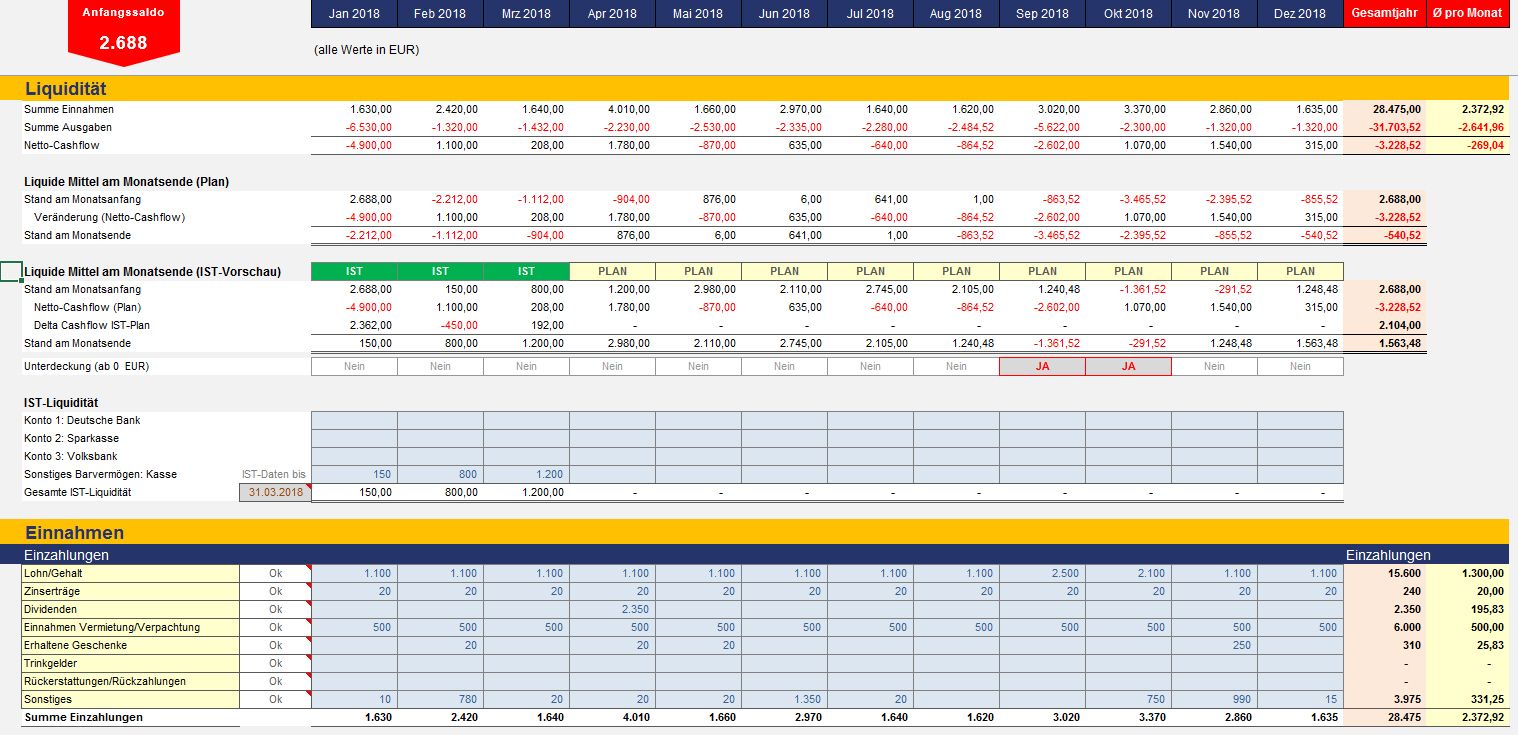
Task: Select the red JA cell under Sep 2018
Action: 1042,366
